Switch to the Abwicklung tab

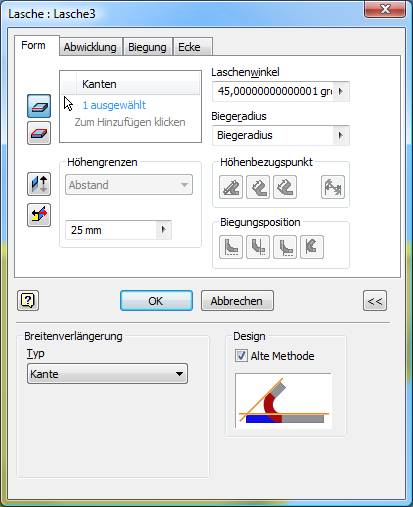coord(90,47)
